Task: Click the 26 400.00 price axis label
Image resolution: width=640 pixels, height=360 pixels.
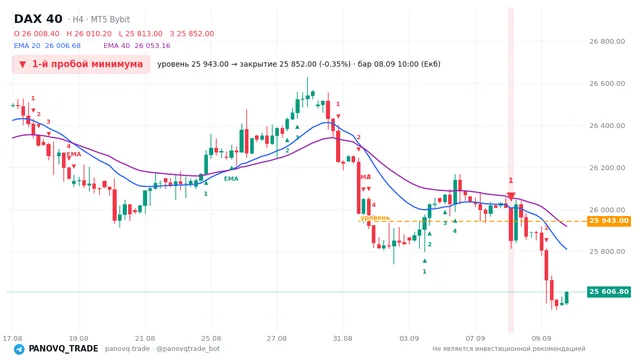Action: click(x=607, y=125)
